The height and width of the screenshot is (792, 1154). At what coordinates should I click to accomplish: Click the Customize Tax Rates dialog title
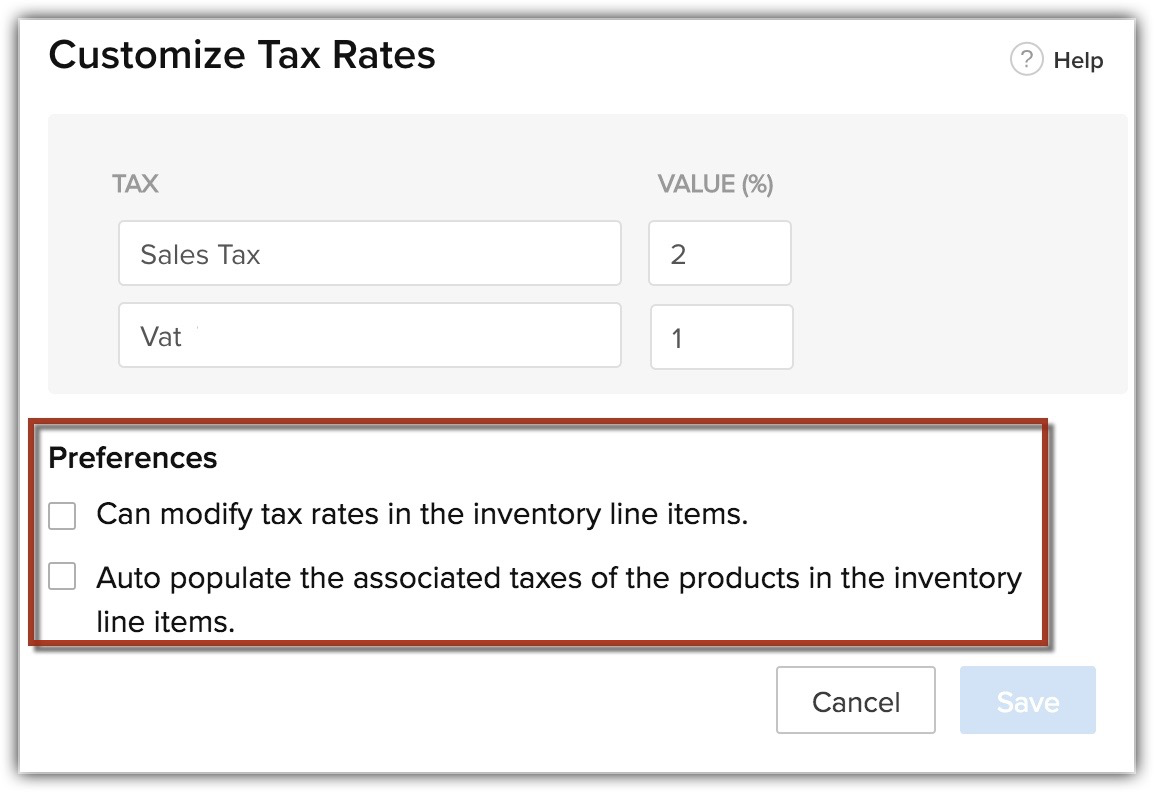pos(241,54)
